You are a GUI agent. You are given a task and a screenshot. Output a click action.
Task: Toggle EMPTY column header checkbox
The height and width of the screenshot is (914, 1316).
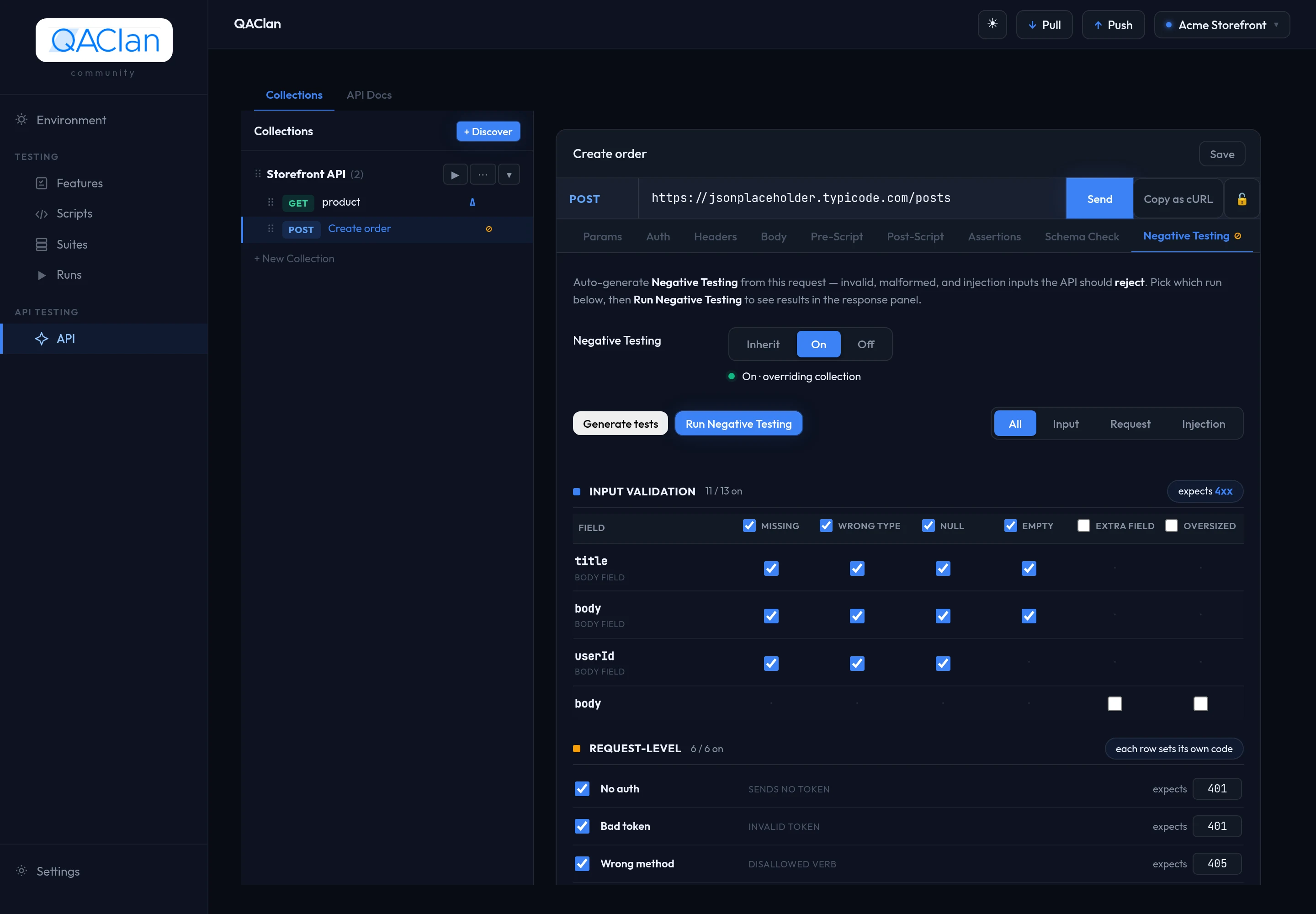(1010, 526)
